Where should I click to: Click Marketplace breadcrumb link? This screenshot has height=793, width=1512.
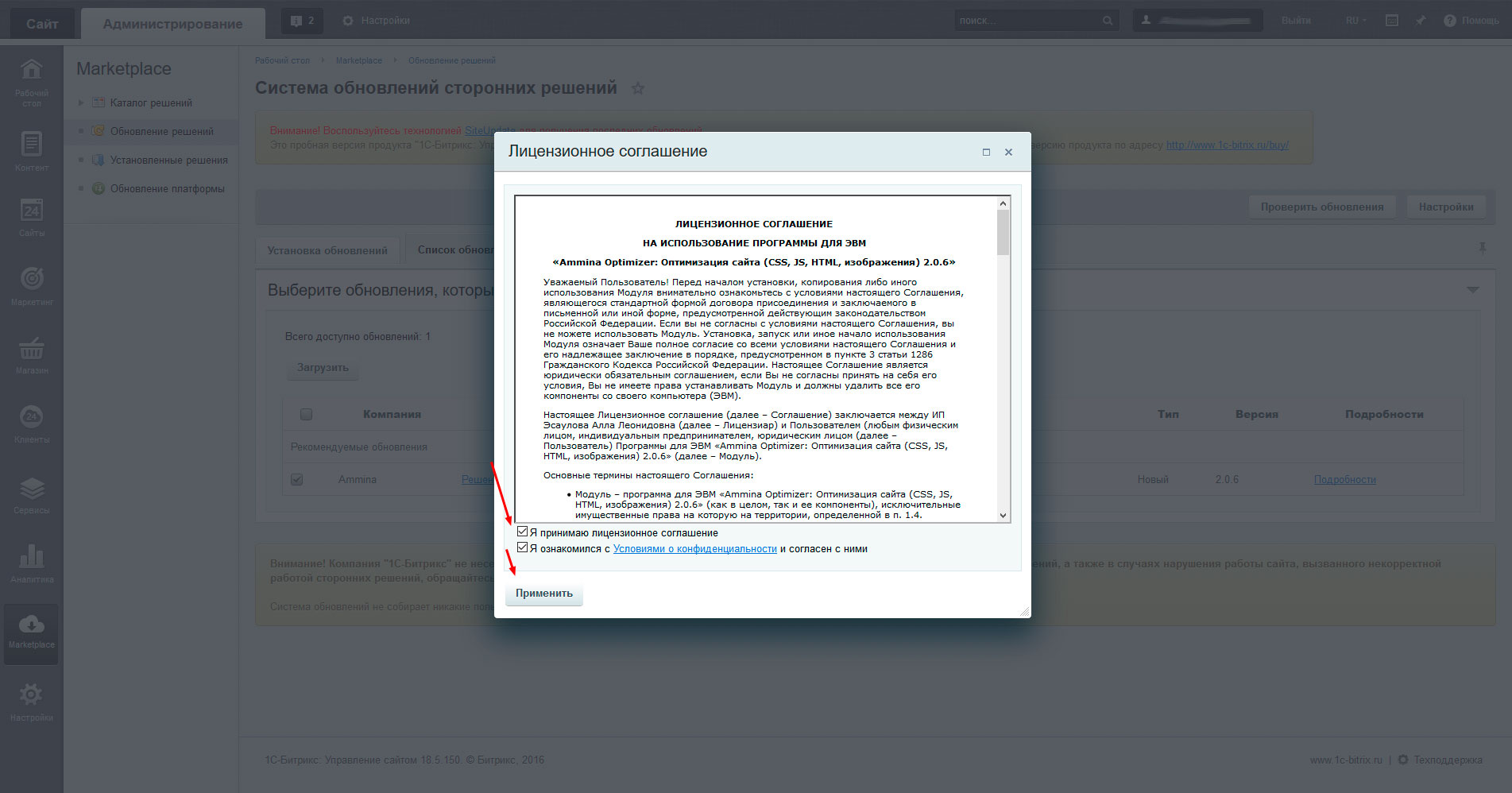[x=358, y=60]
